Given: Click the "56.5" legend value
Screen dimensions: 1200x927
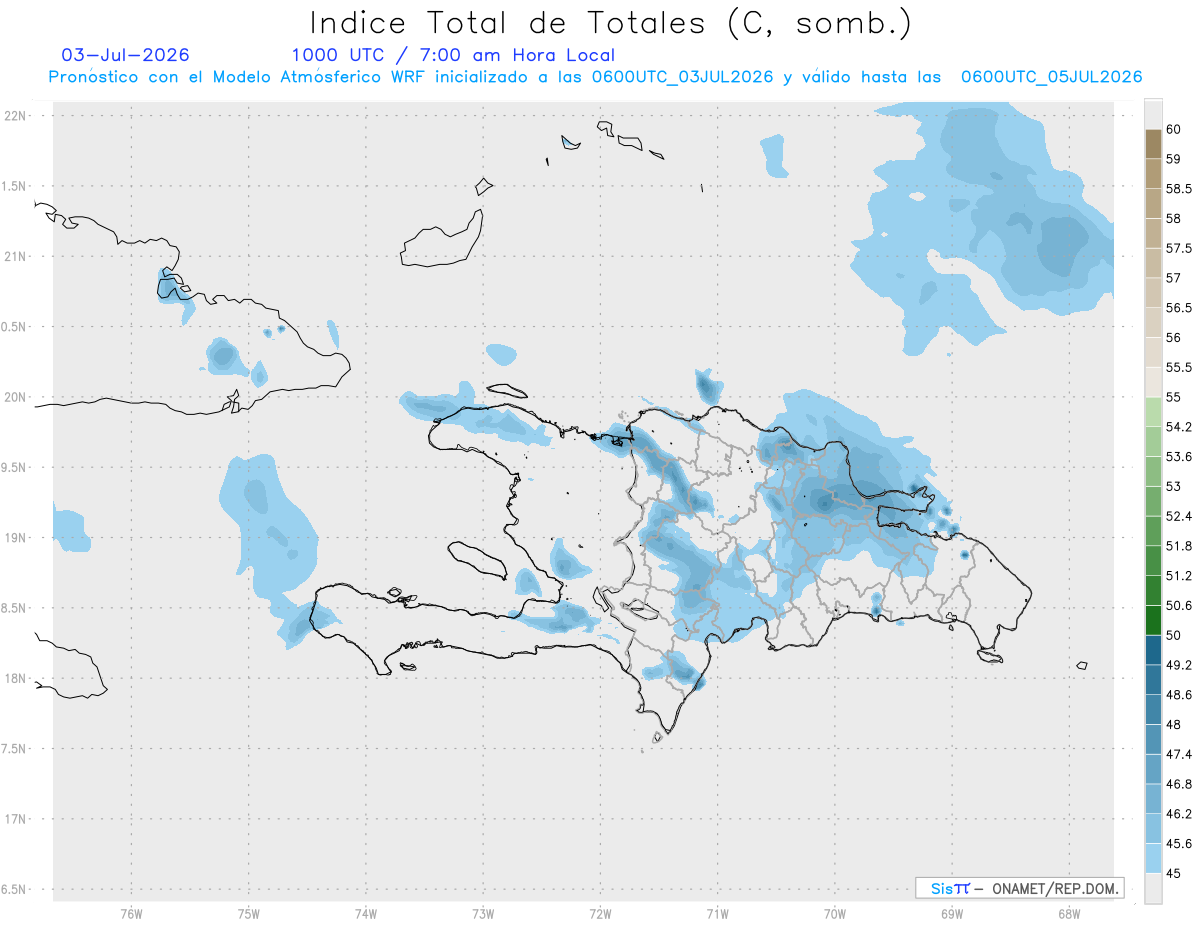Looking at the screenshot, I should pyautogui.click(x=1178, y=308).
